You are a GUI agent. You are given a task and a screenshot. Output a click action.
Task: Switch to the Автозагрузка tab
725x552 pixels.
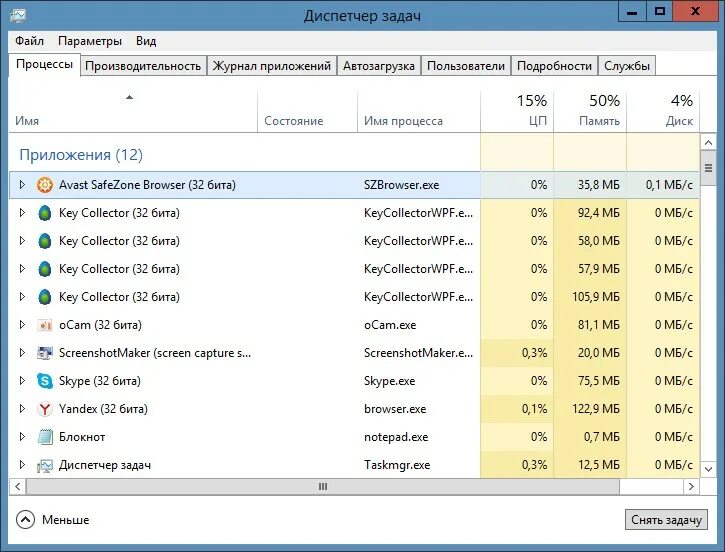(379, 66)
